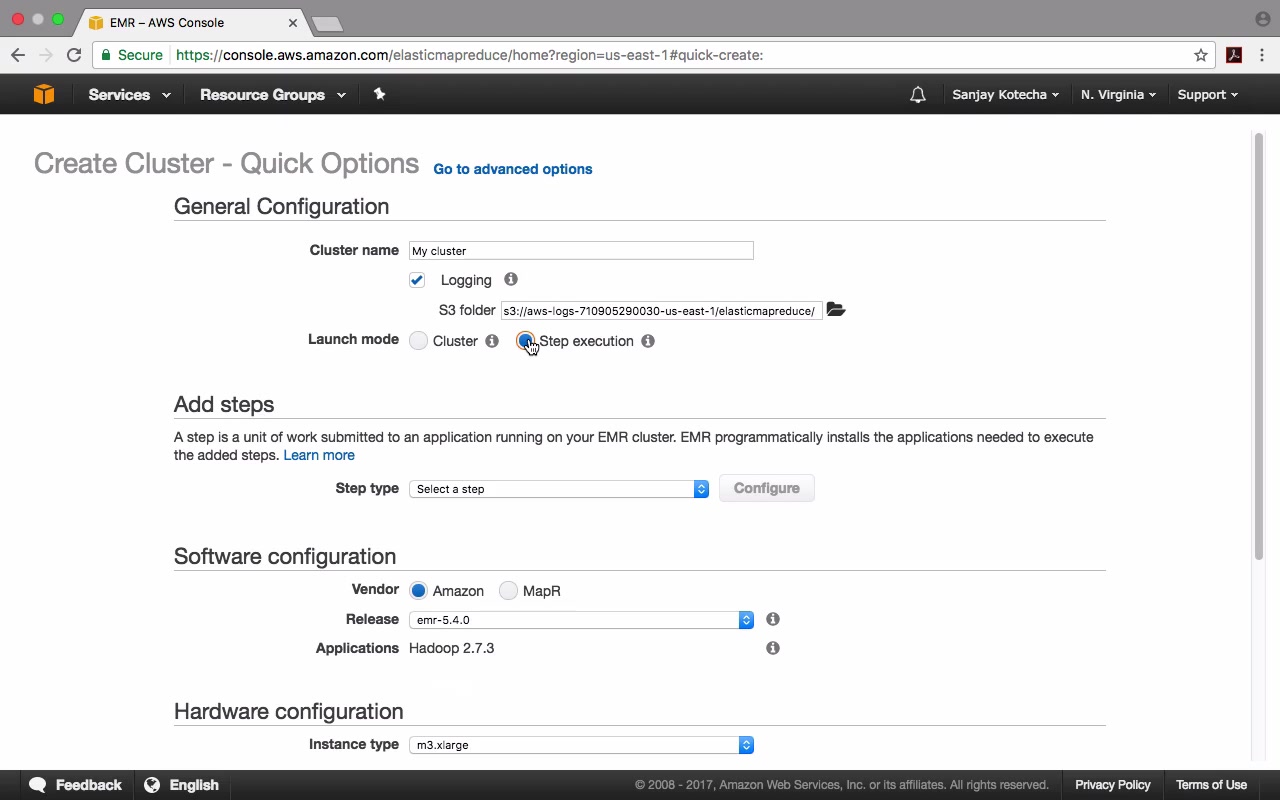Open the Chrome menu (three dots)
This screenshot has width=1280, height=800.
[1263, 55]
